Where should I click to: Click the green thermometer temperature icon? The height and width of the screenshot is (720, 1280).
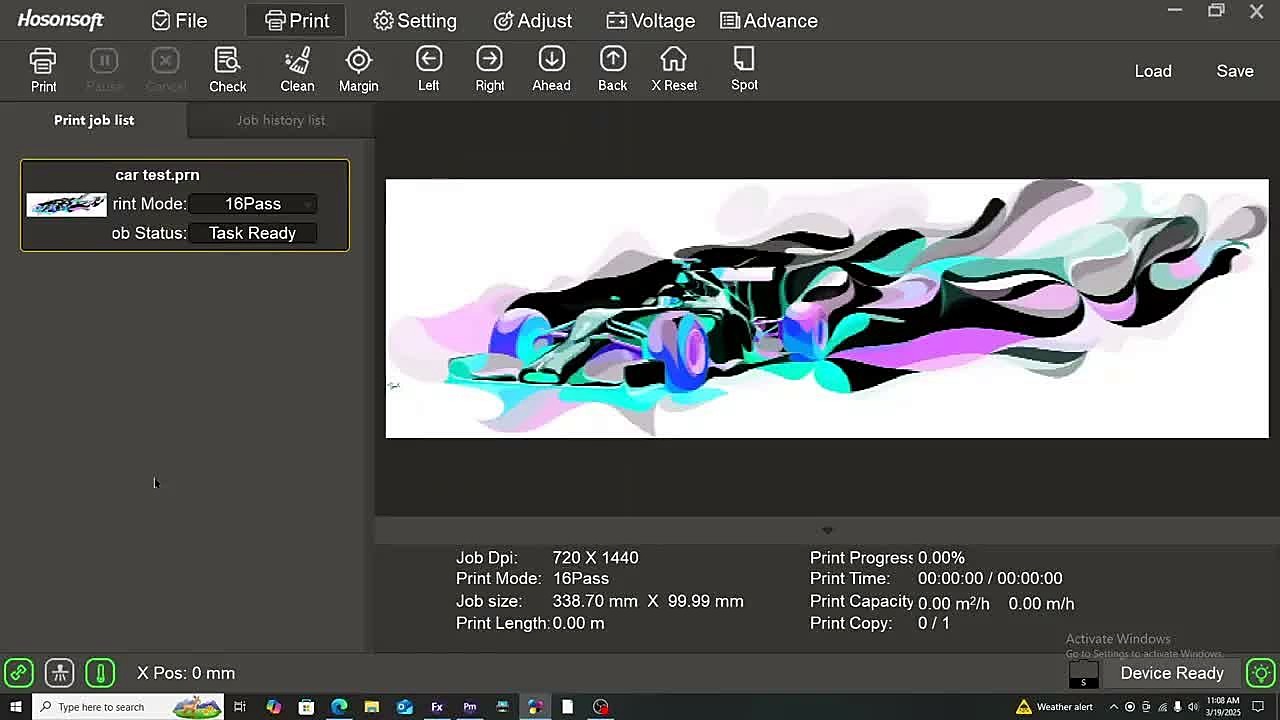(100, 673)
